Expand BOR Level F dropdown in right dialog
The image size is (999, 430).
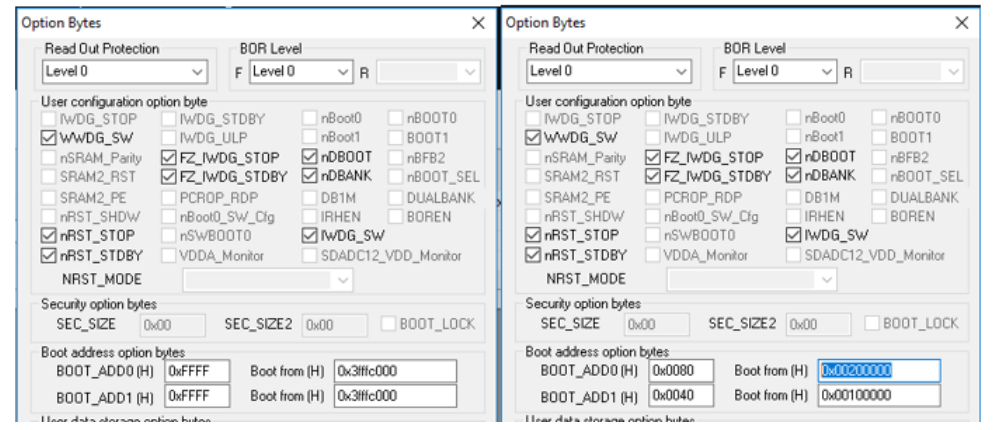pos(785,71)
